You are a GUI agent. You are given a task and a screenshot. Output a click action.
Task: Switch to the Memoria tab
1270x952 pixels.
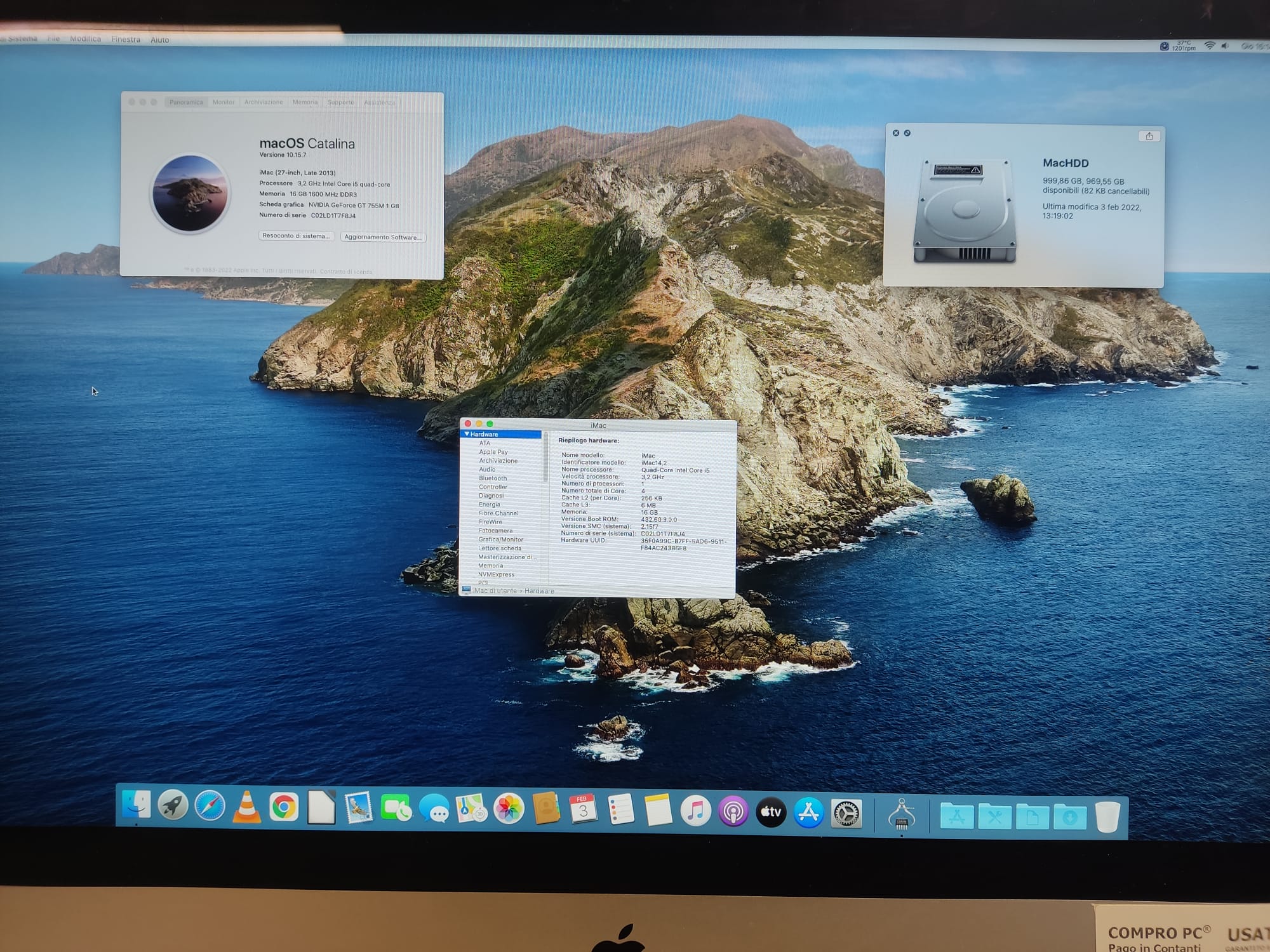coord(305,102)
